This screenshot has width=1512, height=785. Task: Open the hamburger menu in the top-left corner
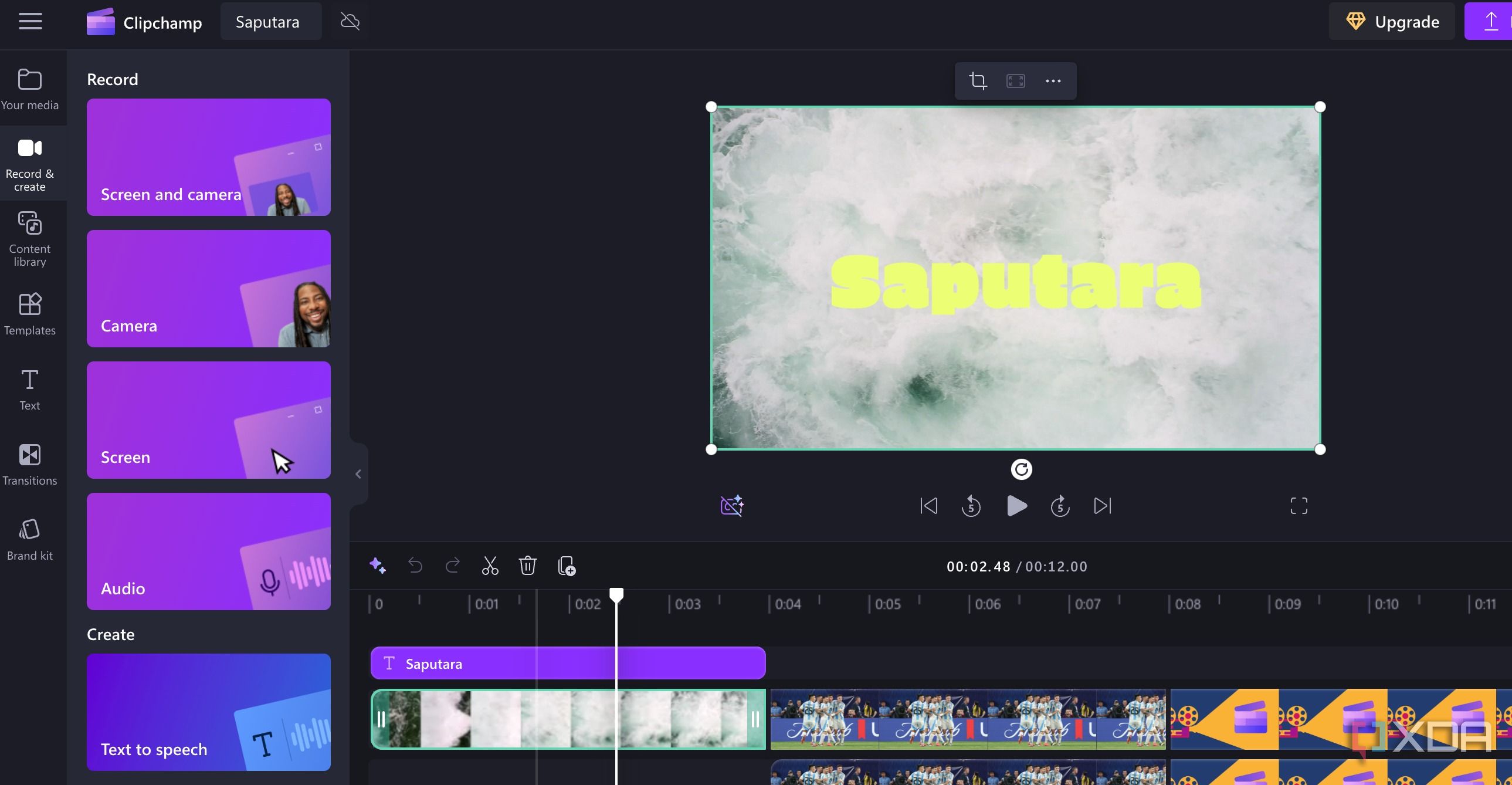pyautogui.click(x=30, y=21)
